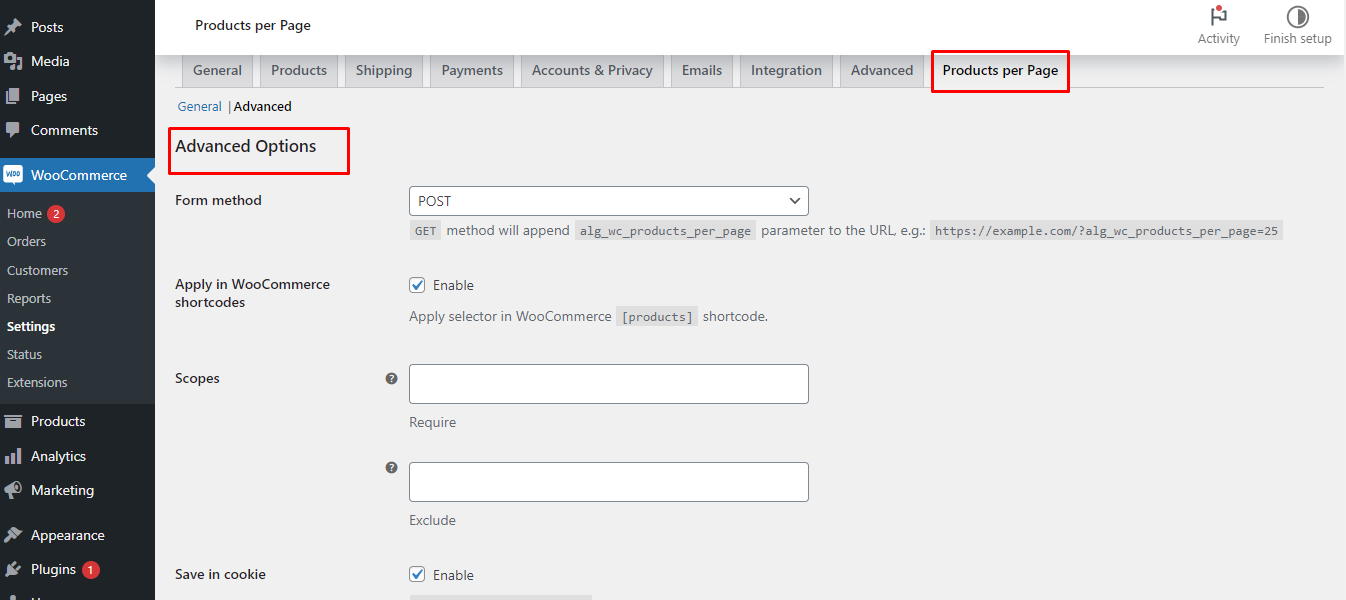The image size is (1346, 600).
Task: Click the GET method code label
Action: coord(426,231)
